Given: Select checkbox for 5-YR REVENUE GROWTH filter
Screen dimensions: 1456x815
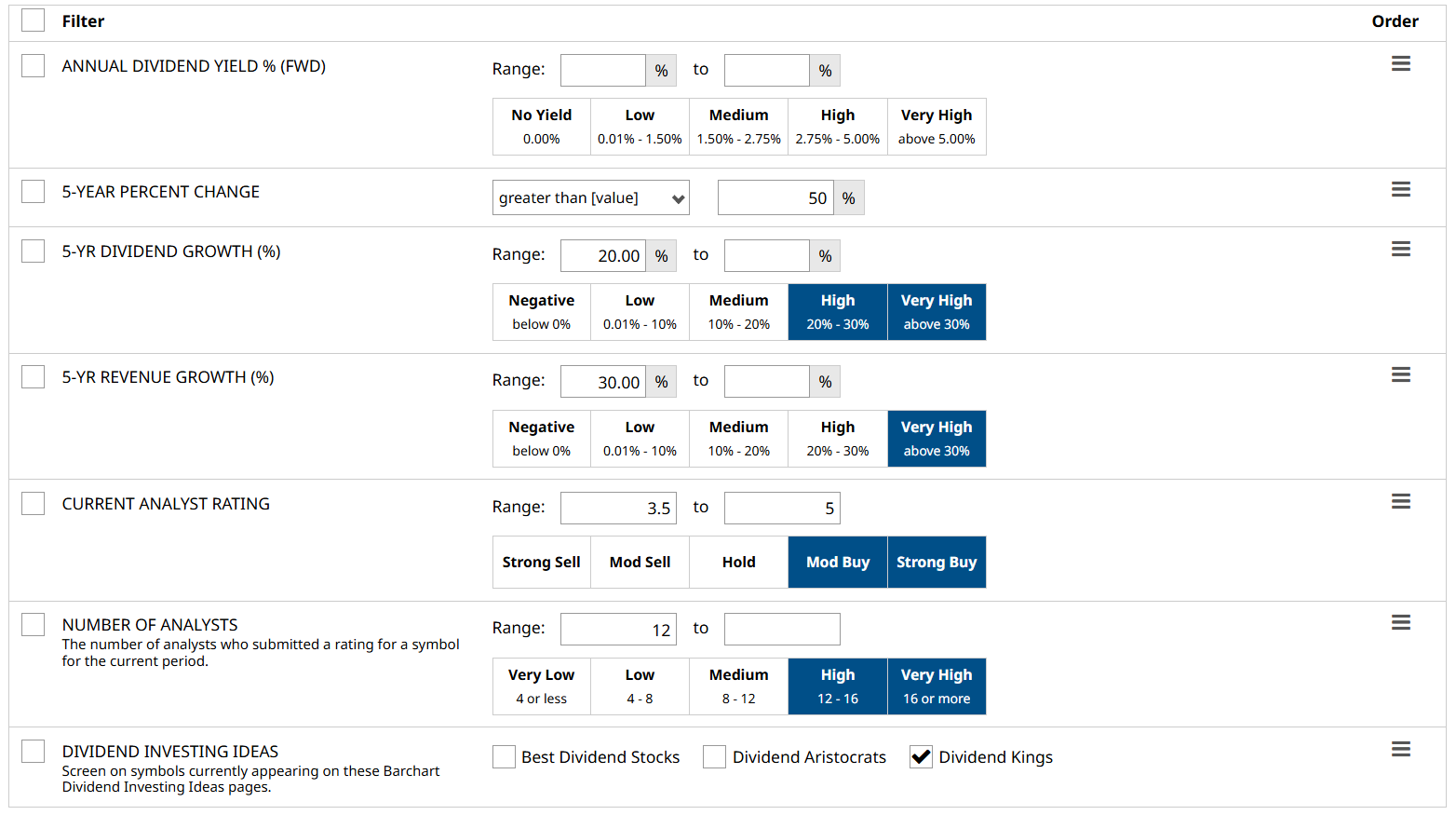Looking at the screenshot, I should click(34, 377).
